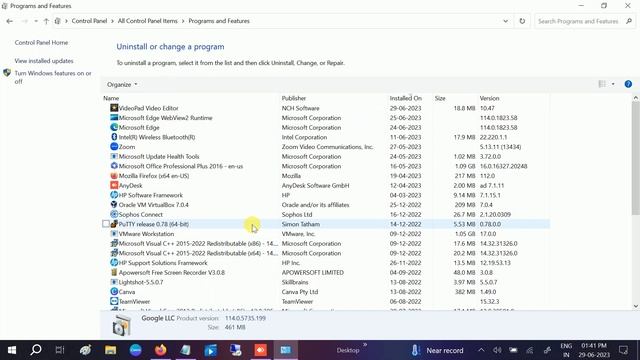Screen dimensions: 640x360
Task: Open Turn Windows features on or off
Action: point(53,77)
